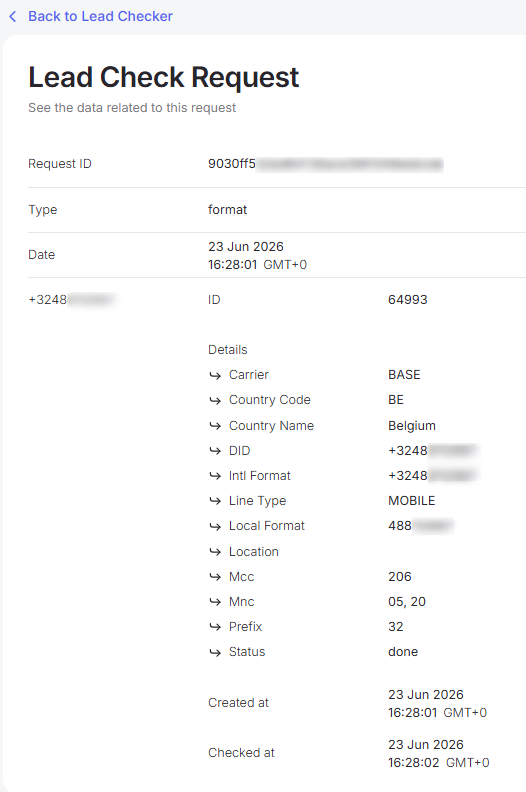Image resolution: width=526 pixels, height=792 pixels.
Task: Open the Back to Lead Checker link
Action: tap(100, 17)
